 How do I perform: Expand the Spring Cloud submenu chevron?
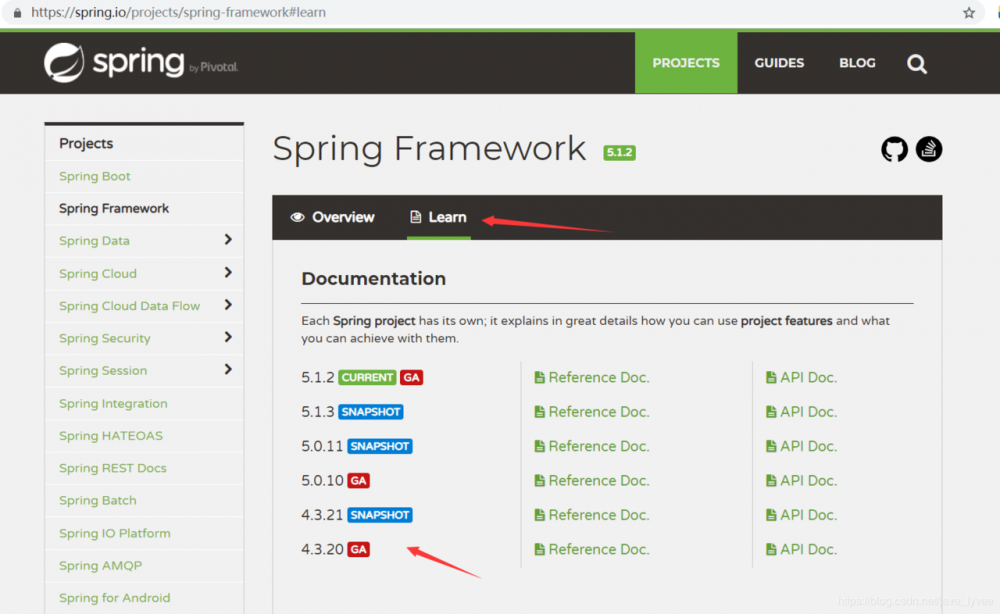228,273
